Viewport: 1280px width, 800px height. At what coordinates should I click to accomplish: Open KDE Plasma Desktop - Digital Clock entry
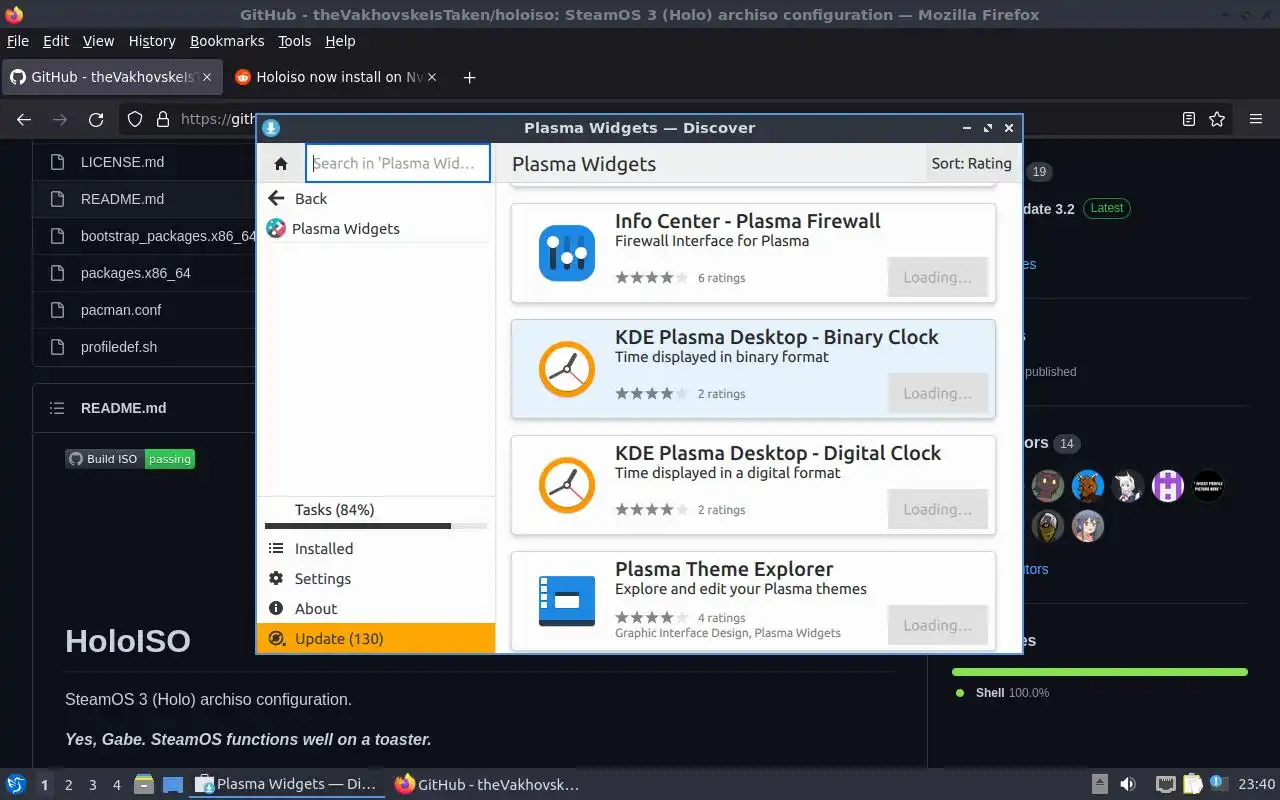click(753, 485)
